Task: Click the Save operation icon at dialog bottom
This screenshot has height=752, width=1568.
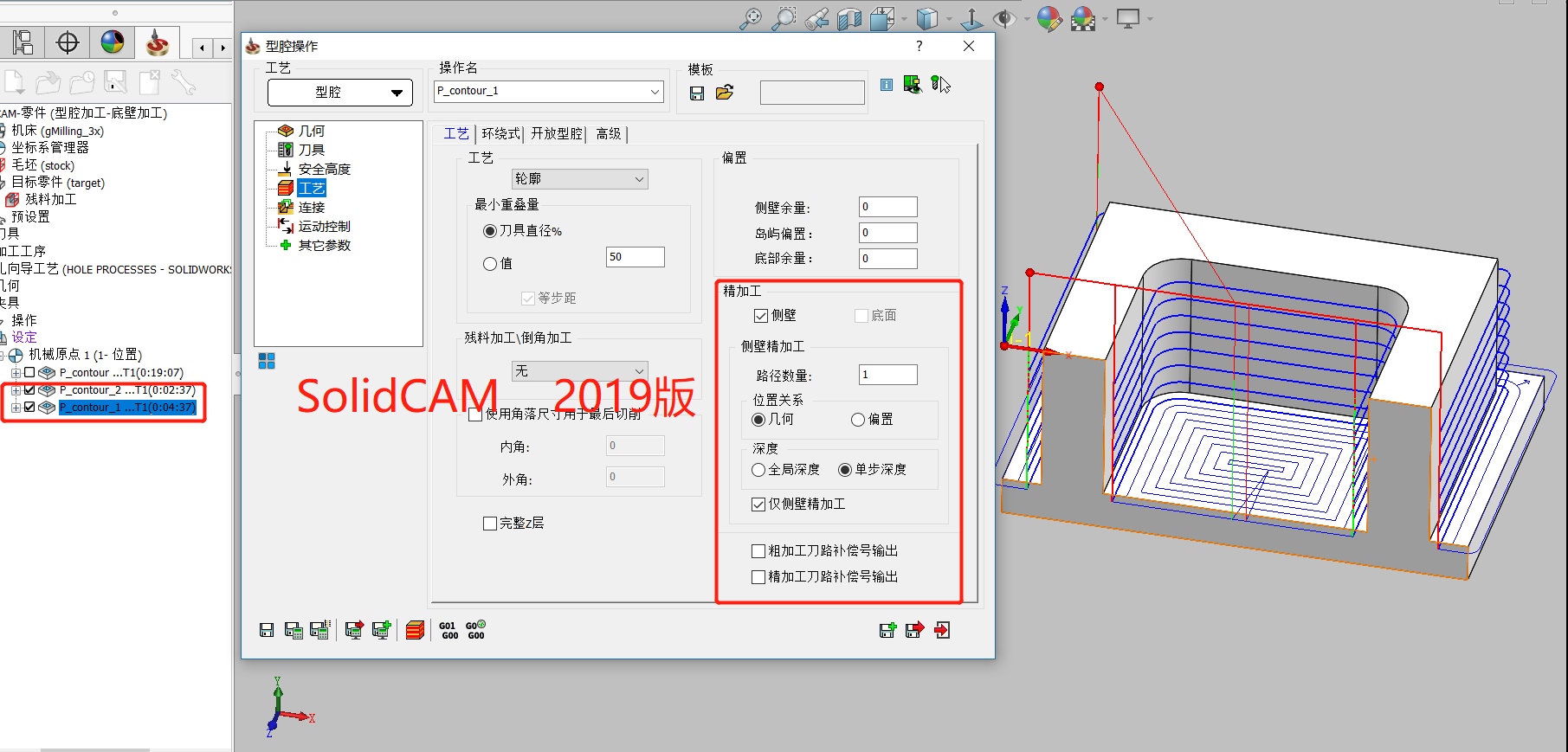Action: [x=267, y=630]
